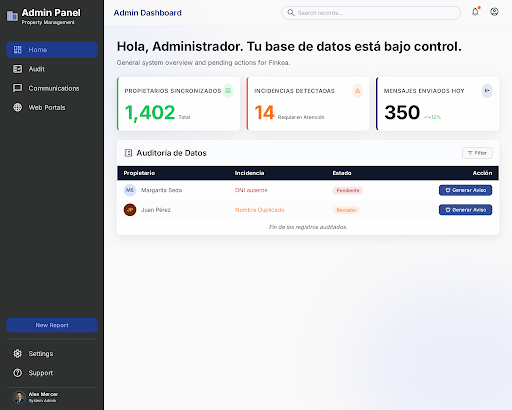Click the Incidencia column header
The width and height of the screenshot is (512, 410).
click(249, 173)
